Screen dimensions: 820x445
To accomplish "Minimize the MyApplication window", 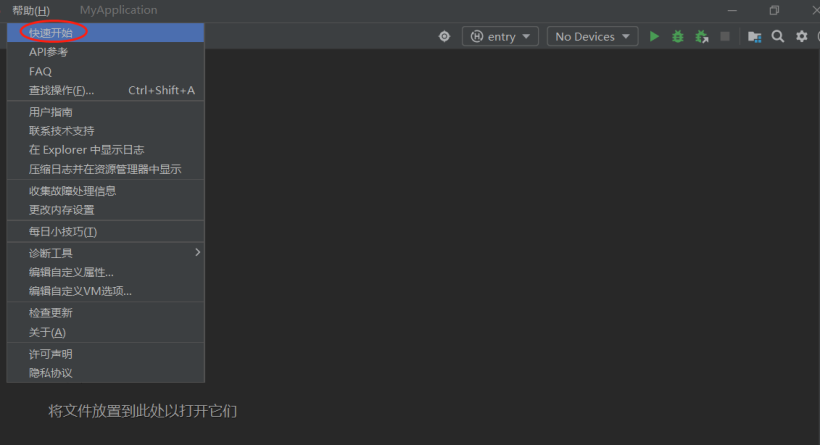I will (x=732, y=10).
